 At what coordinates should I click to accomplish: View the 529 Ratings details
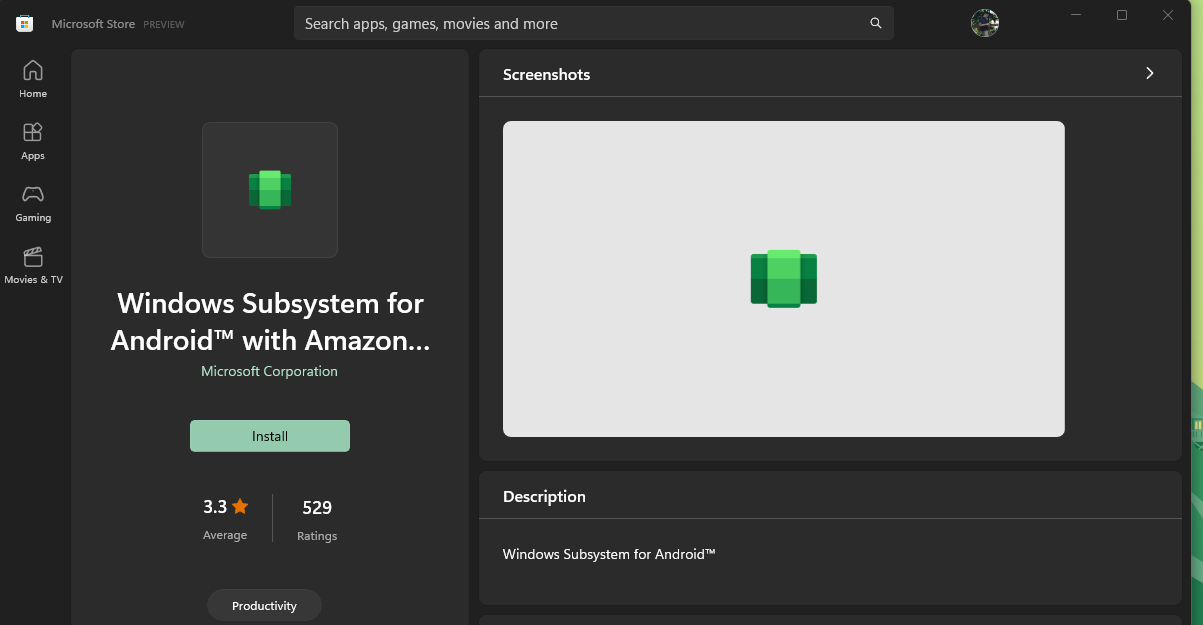317,517
